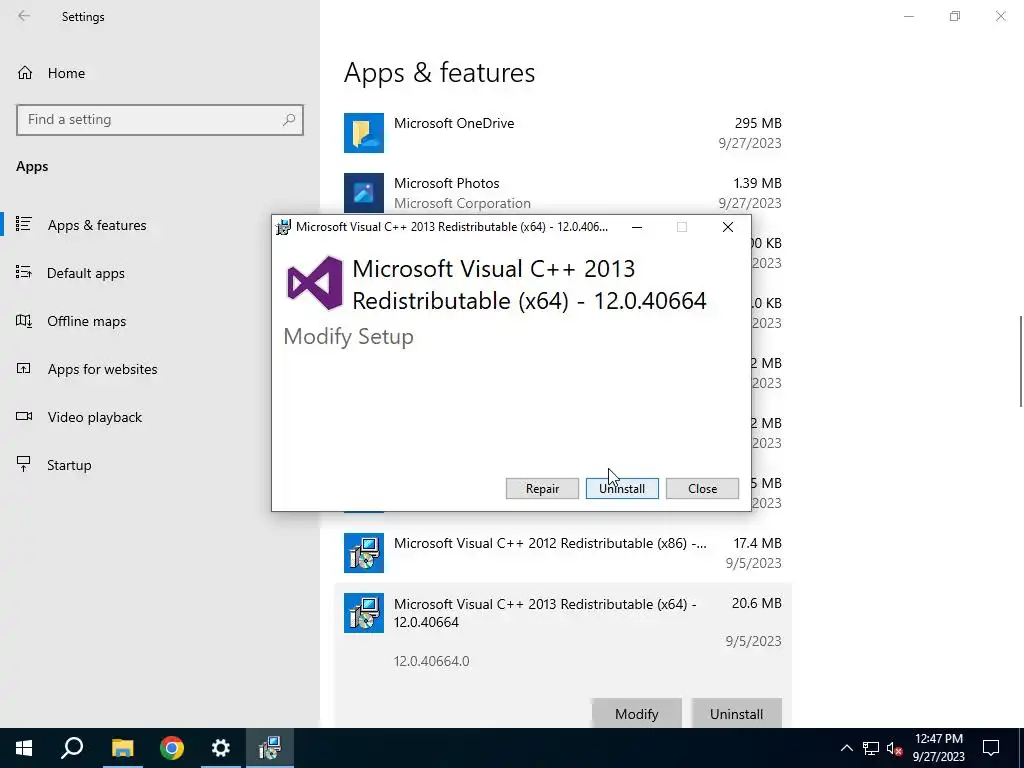Select Visual C++ 2012 Redistributable (x86) entry
Viewport: 1024px width, 768px height.
click(563, 552)
